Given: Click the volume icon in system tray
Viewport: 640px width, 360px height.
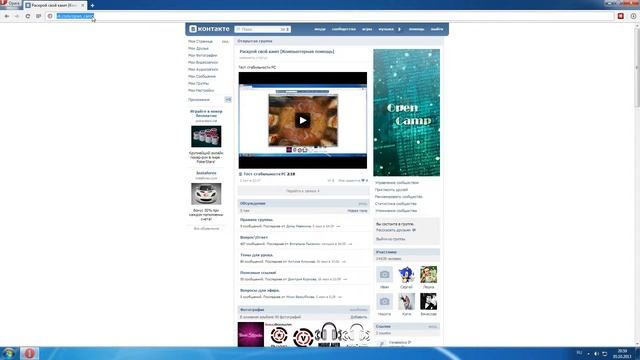Looking at the screenshot, I should pos(596,353).
